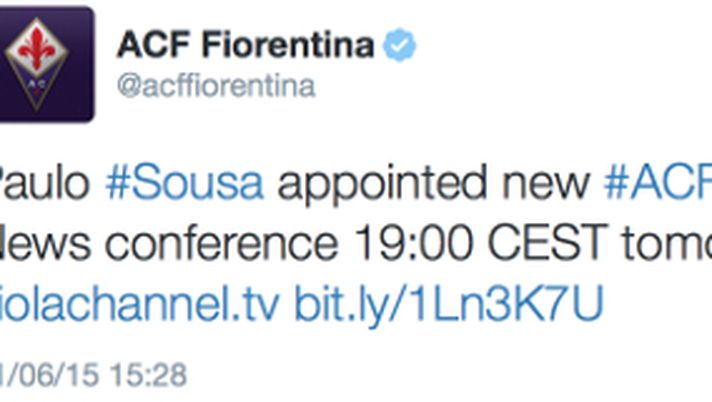Image resolution: width=712 pixels, height=402 pixels.
Task: Visit the violachannel.tv link
Action: pyautogui.click(x=142, y=305)
